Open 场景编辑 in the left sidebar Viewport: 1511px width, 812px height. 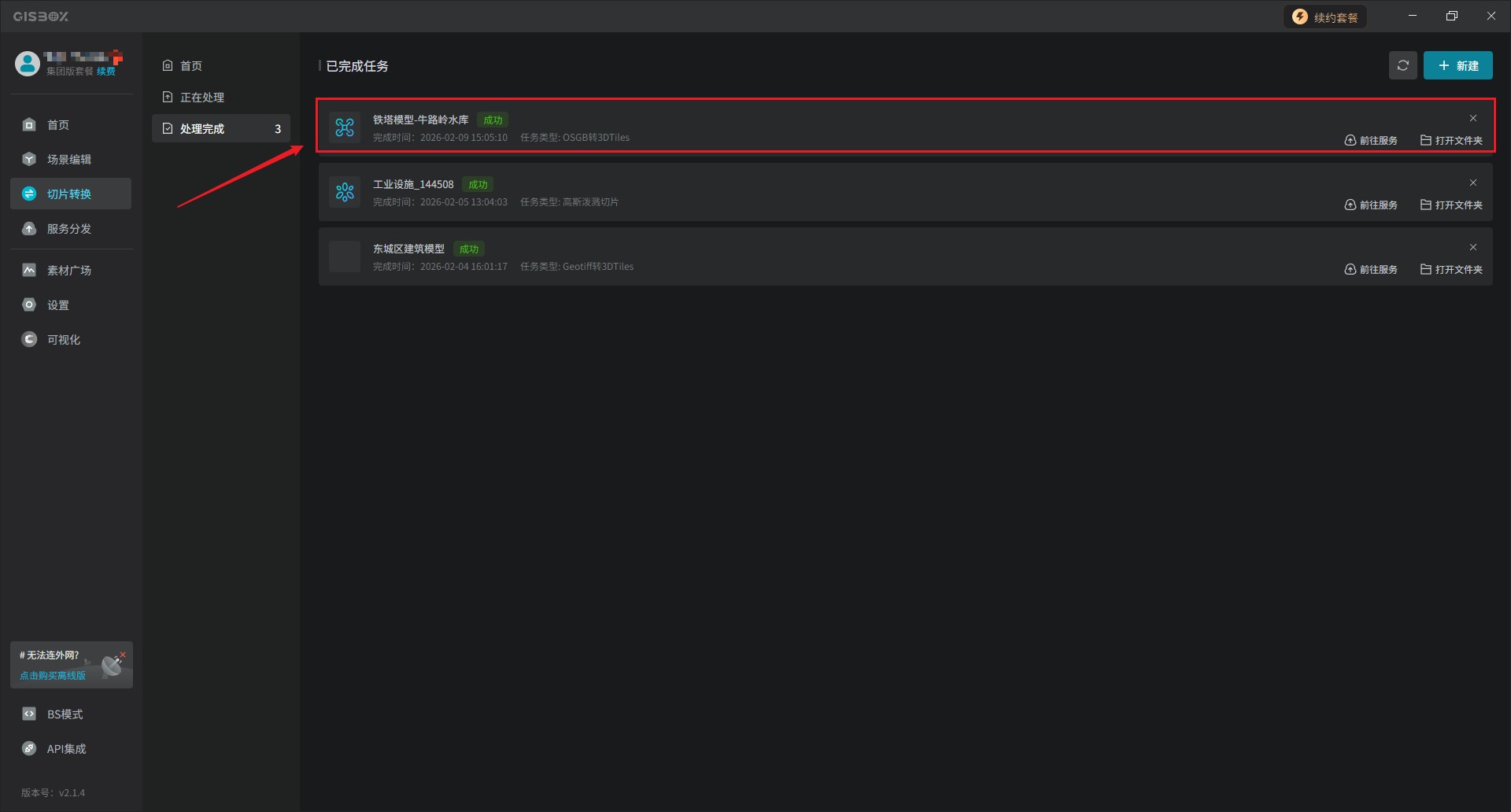(x=69, y=160)
